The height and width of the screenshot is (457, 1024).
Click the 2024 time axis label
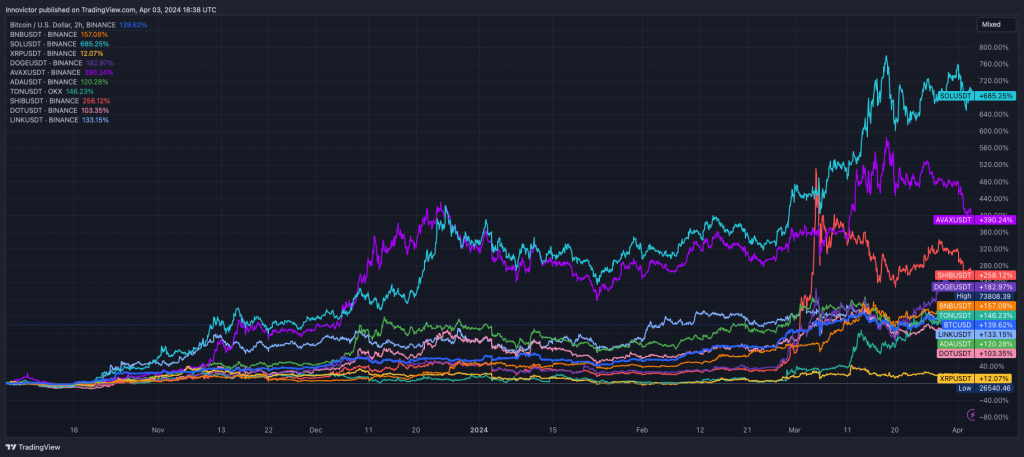pyautogui.click(x=479, y=430)
